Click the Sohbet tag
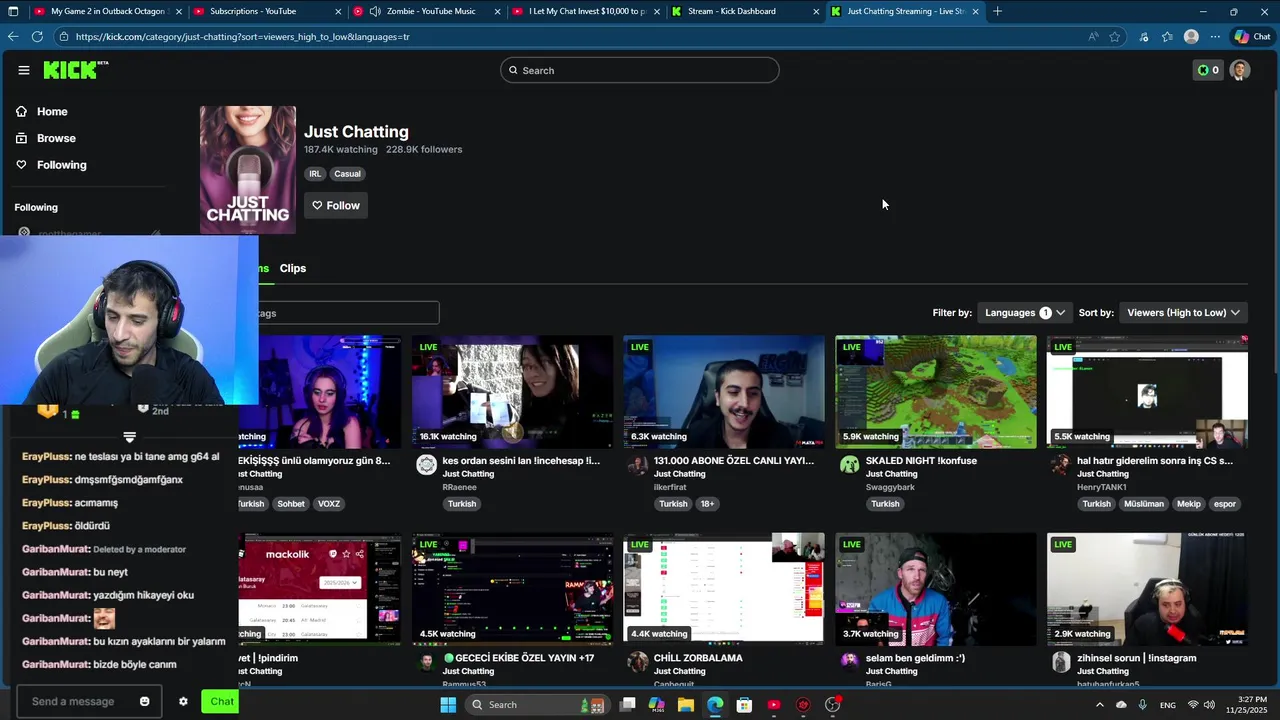Screen dimensions: 1280x720 coord(291,504)
